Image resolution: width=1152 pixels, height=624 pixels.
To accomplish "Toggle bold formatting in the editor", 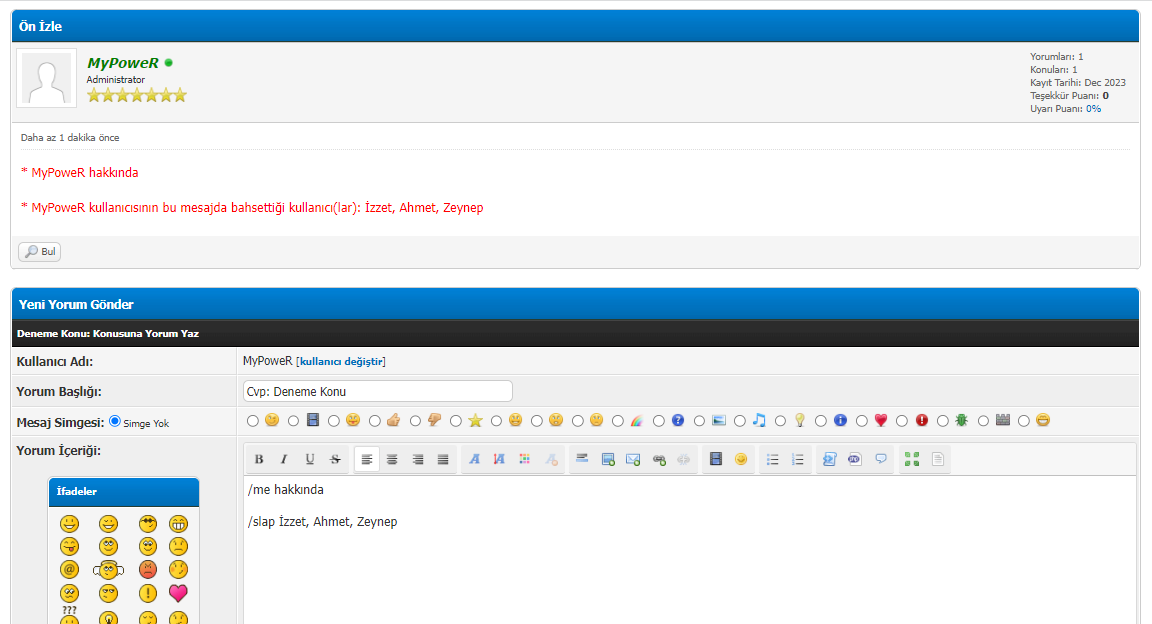I will (259, 459).
